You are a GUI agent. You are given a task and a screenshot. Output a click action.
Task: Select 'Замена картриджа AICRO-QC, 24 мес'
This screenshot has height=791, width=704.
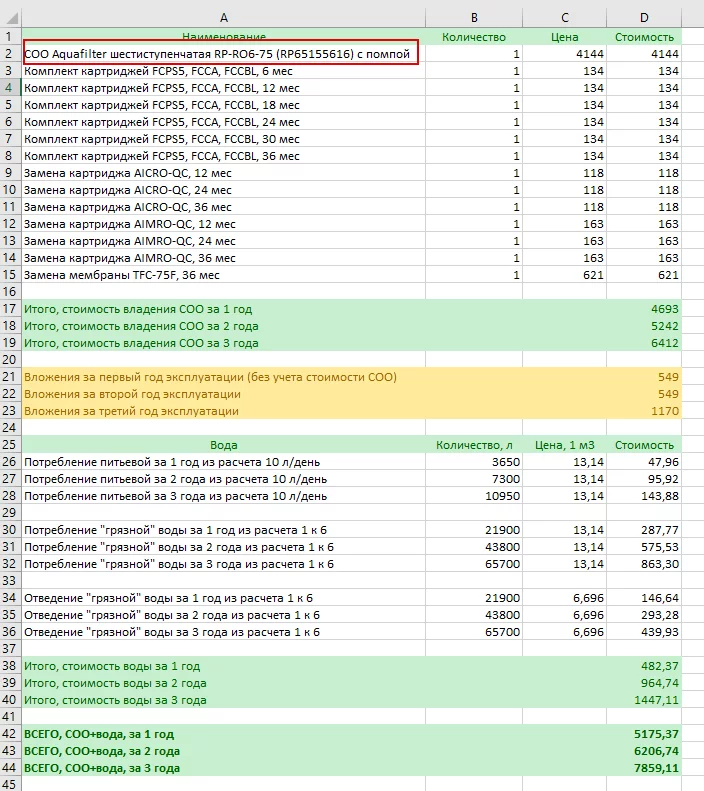223,190
